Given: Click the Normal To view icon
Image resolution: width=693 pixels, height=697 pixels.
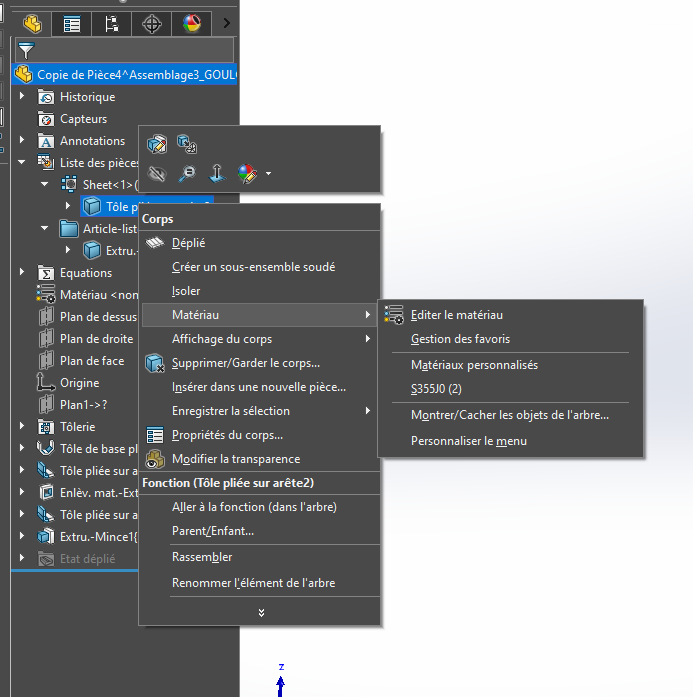Looking at the screenshot, I should pos(217,174).
